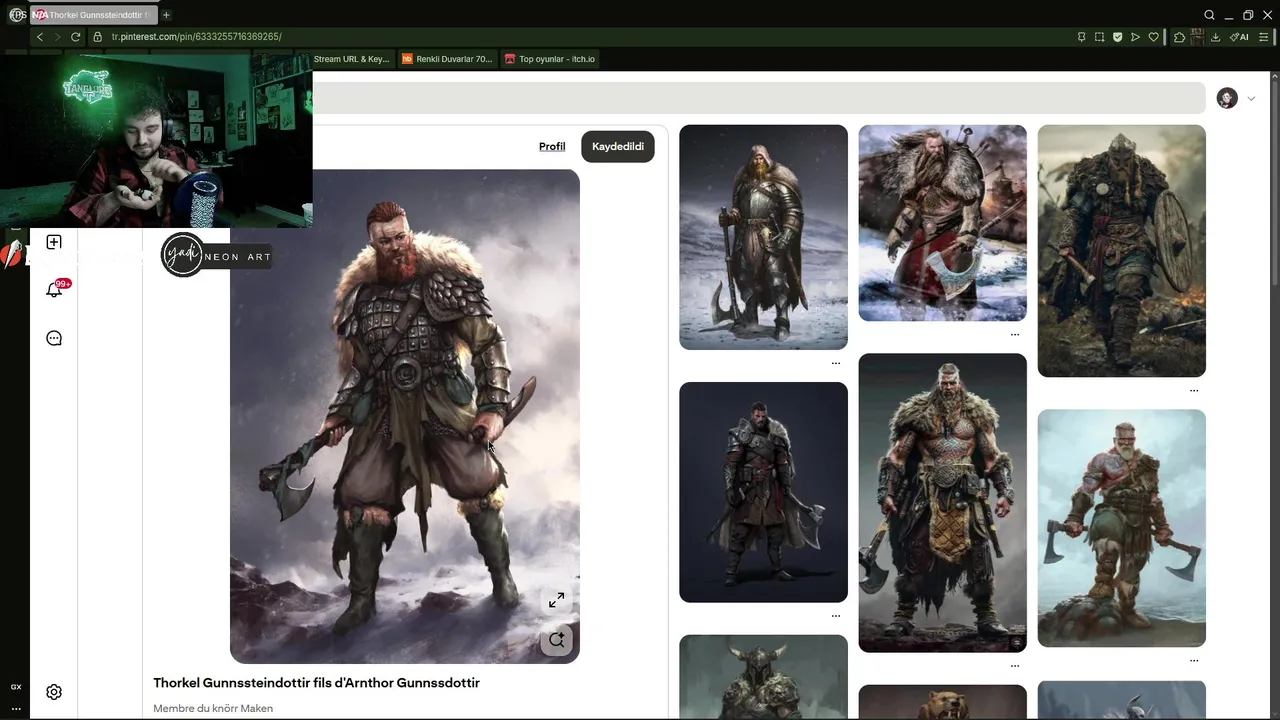Click the Profil board link
This screenshot has width=1280, height=720.
[552, 146]
